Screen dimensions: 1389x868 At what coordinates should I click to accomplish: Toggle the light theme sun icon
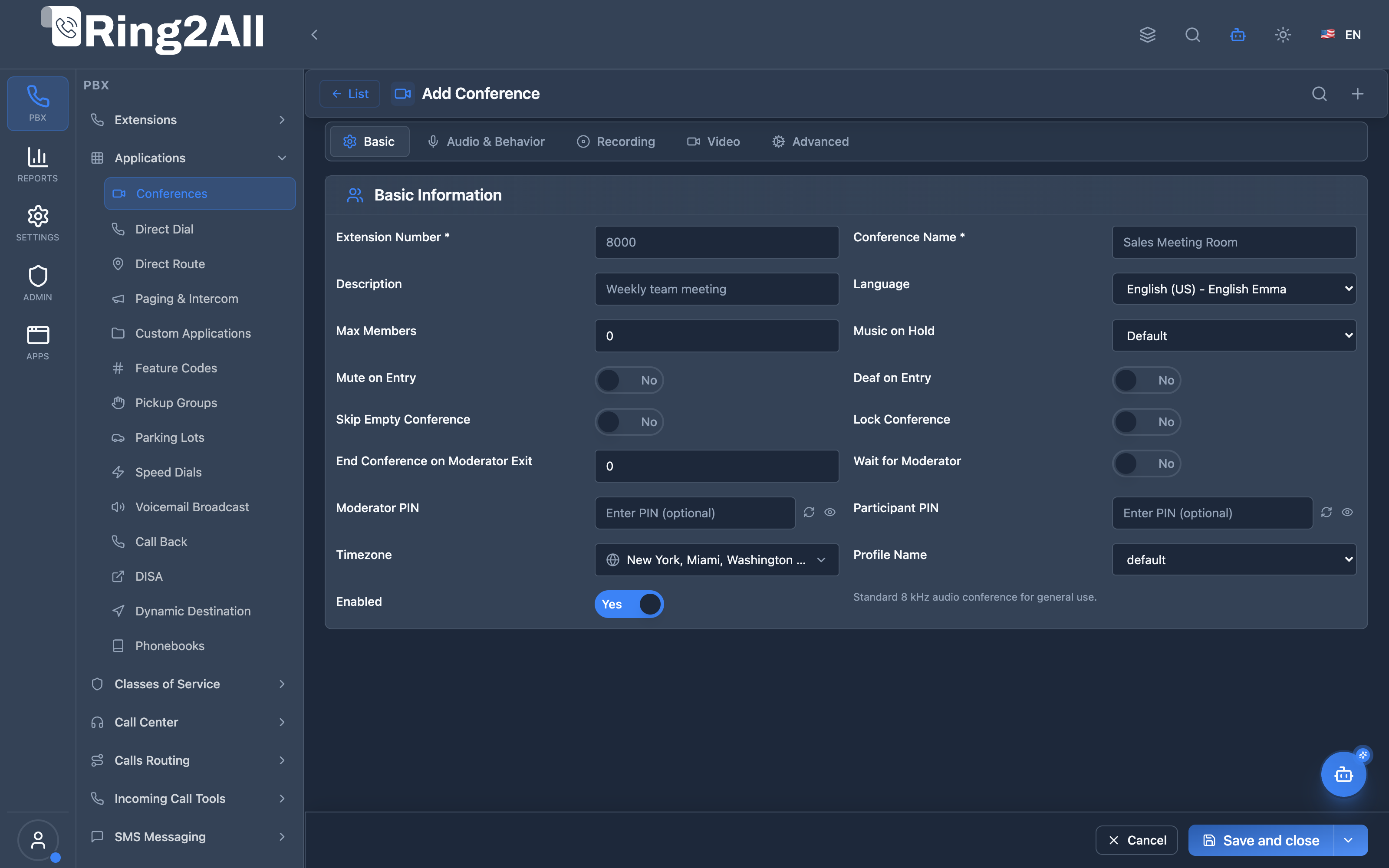(x=1283, y=34)
